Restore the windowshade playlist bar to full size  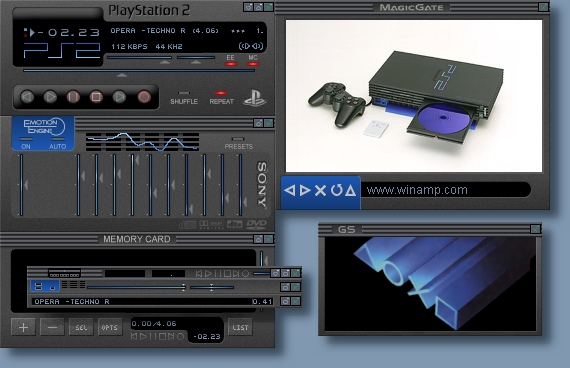pyautogui.click(x=285, y=301)
